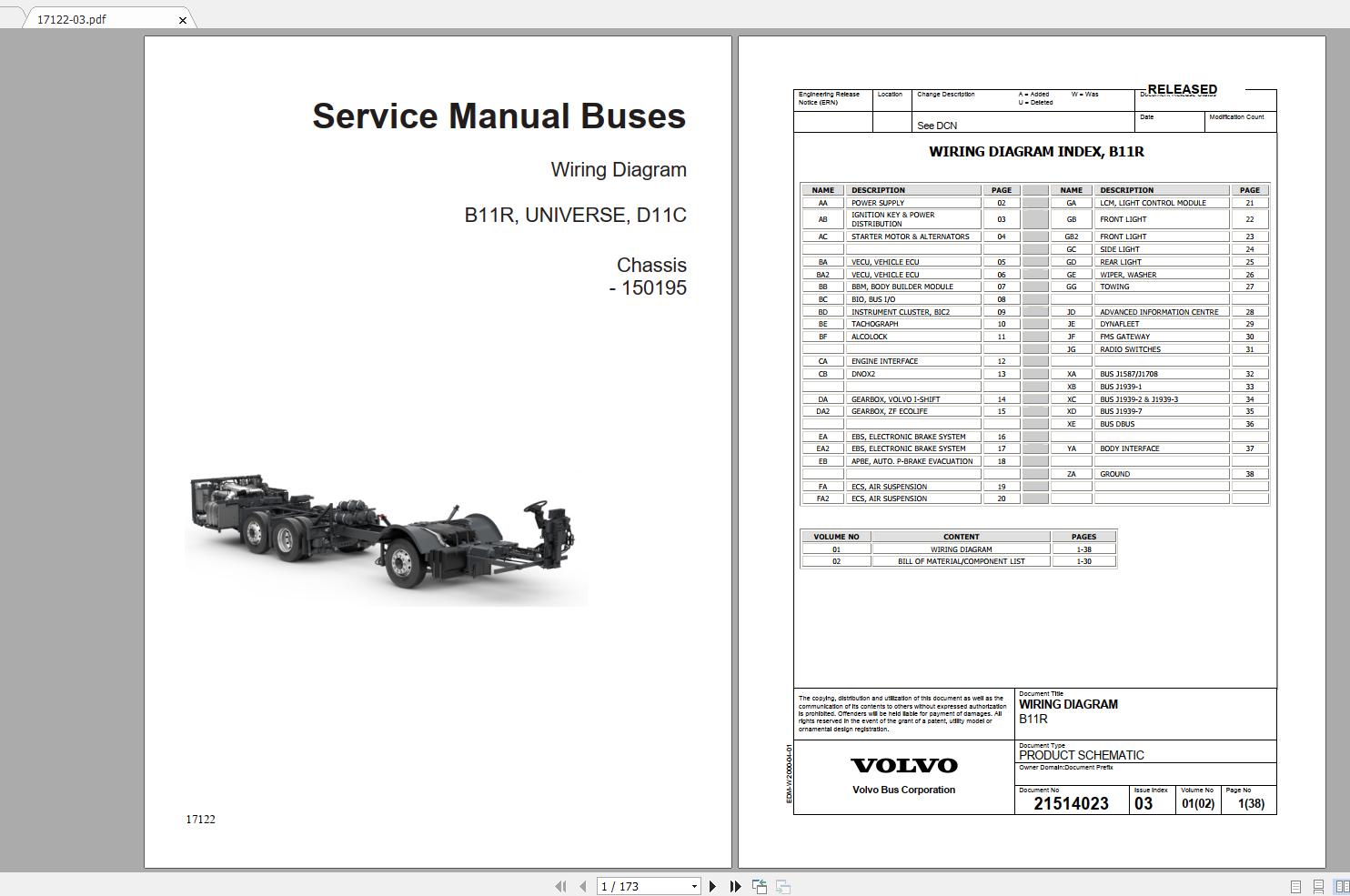Click WIRING DIAGRAM INDEX, B11R heading
The image size is (1350, 896).
(x=1036, y=151)
